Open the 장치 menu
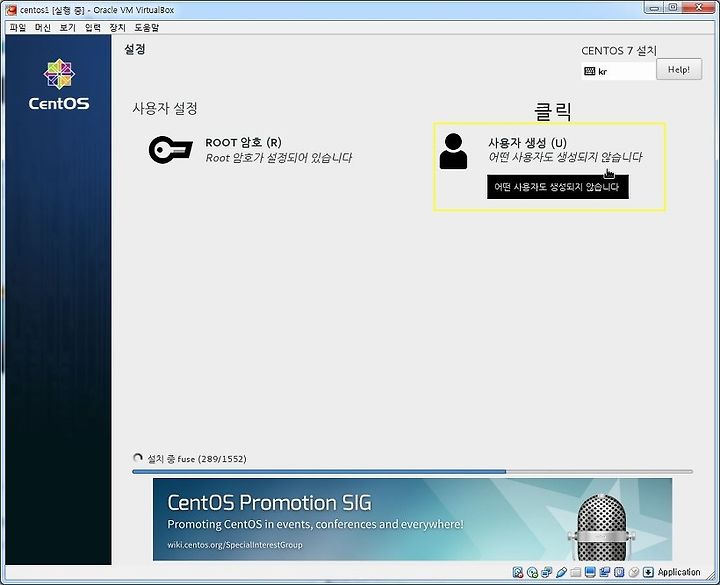 (x=117, y=28)
